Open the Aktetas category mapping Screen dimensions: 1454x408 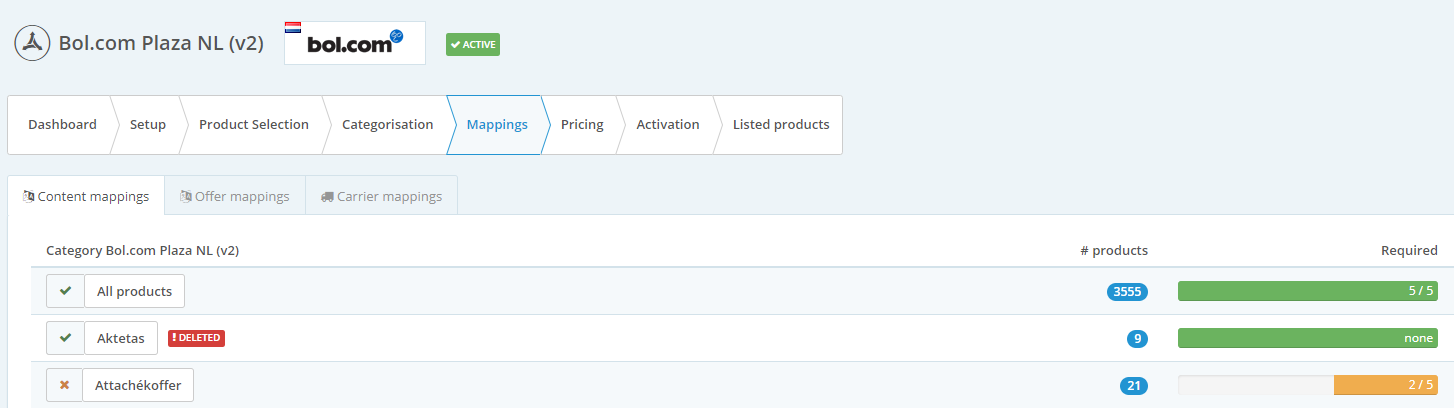pyautogui.click(x=121, y=338)
